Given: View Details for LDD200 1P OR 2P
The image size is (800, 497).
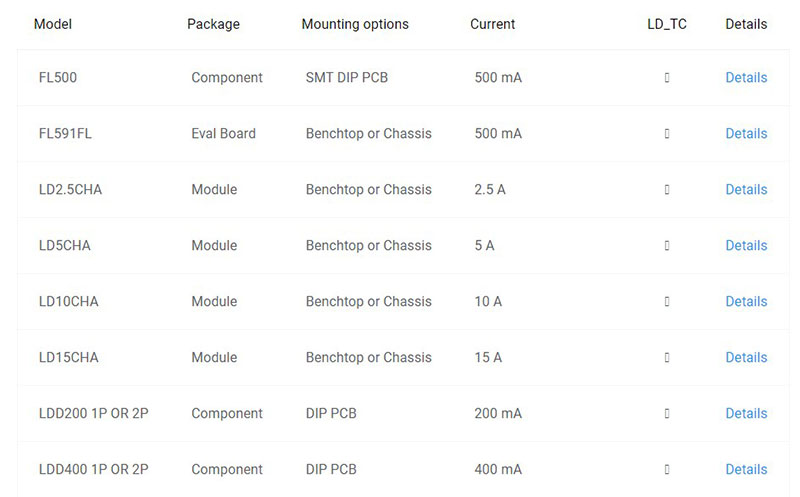Looking at the screenshot, I should (746, 413).
